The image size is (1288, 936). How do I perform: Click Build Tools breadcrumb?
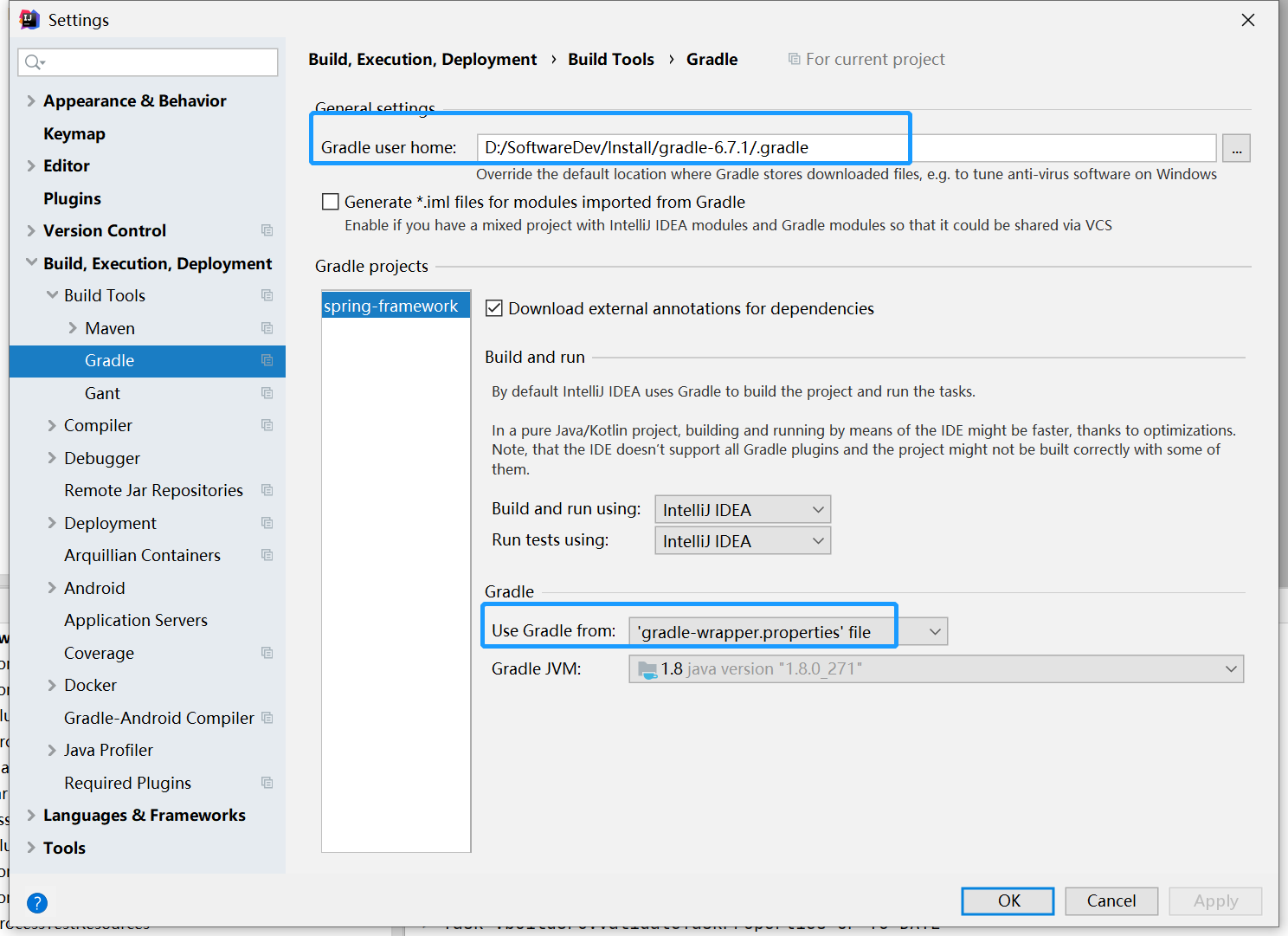(611, 59)
